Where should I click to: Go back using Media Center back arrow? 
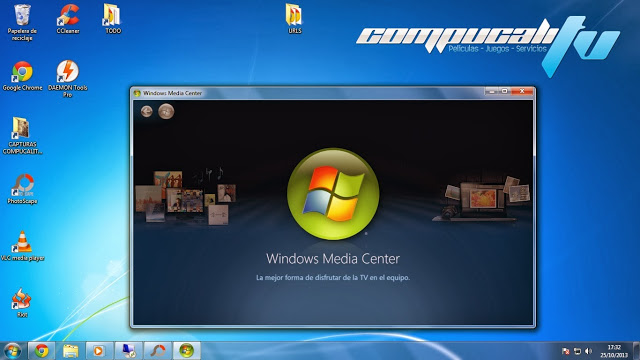coord(147,111)
